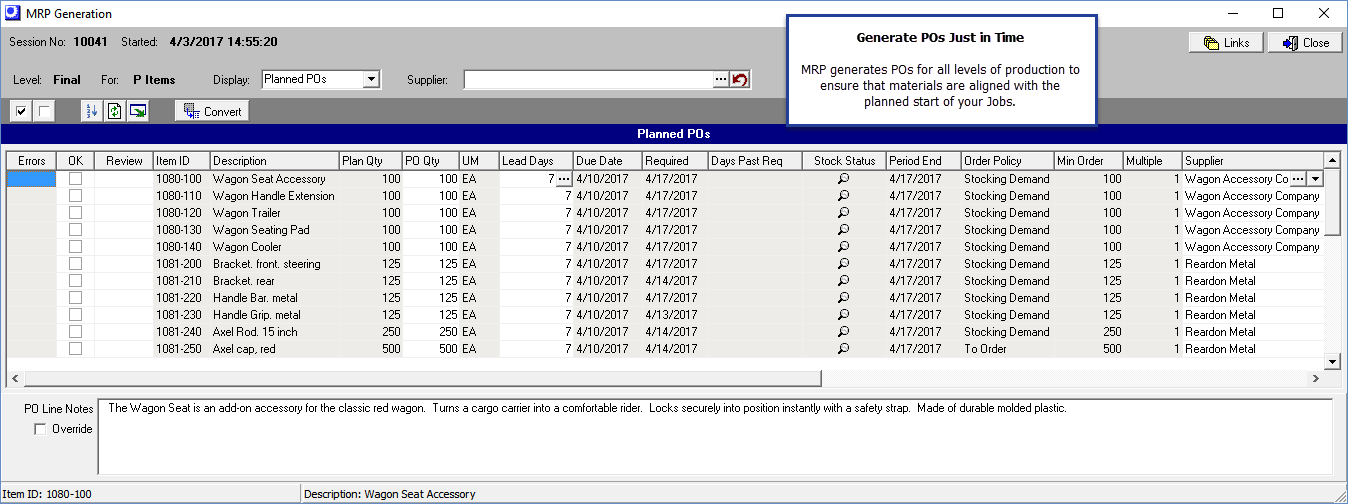Click the Stock Status column header
Viewport: 1348px width, 504px height.
[844, 161]
